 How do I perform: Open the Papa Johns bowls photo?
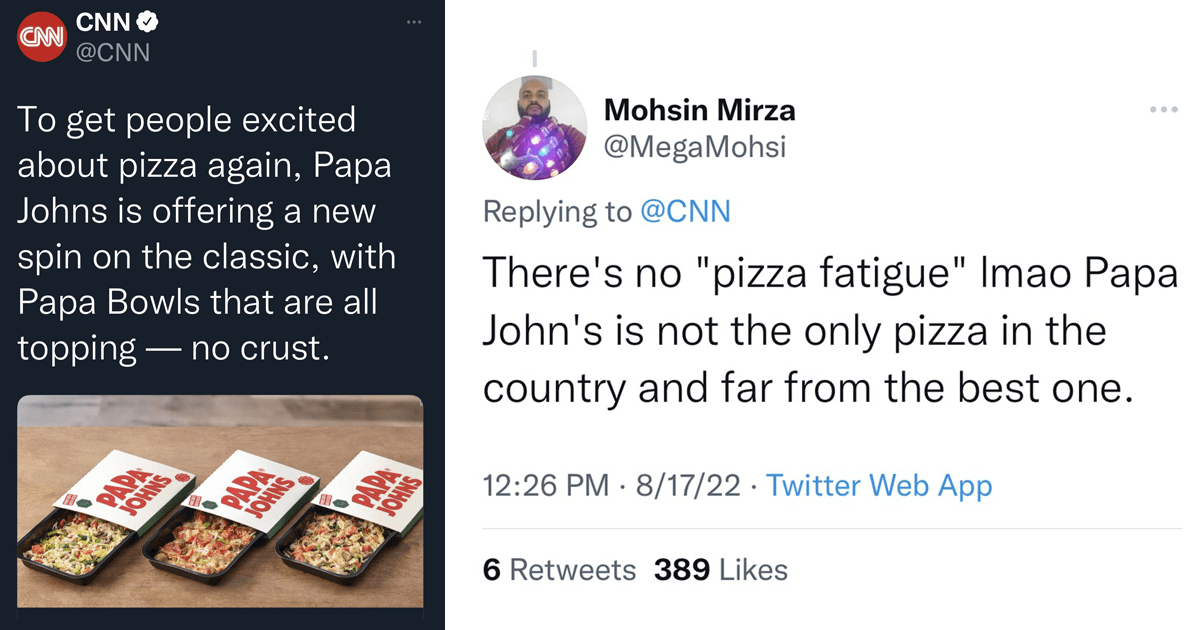(x=221, y=501)
